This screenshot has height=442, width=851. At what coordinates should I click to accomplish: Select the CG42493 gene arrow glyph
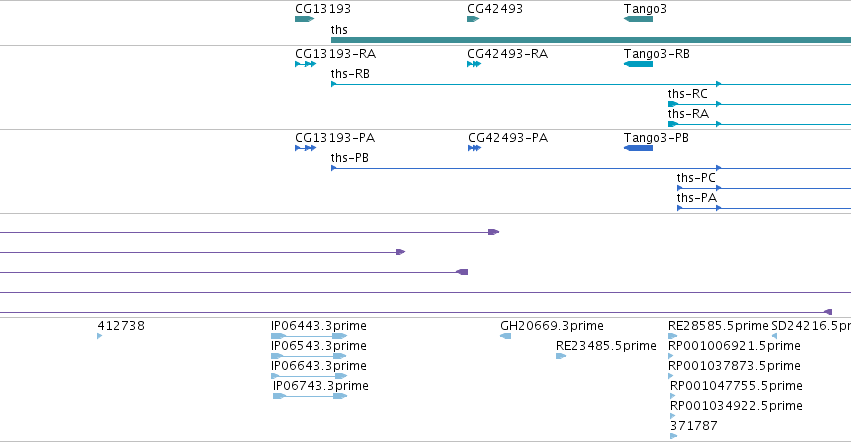473,19
